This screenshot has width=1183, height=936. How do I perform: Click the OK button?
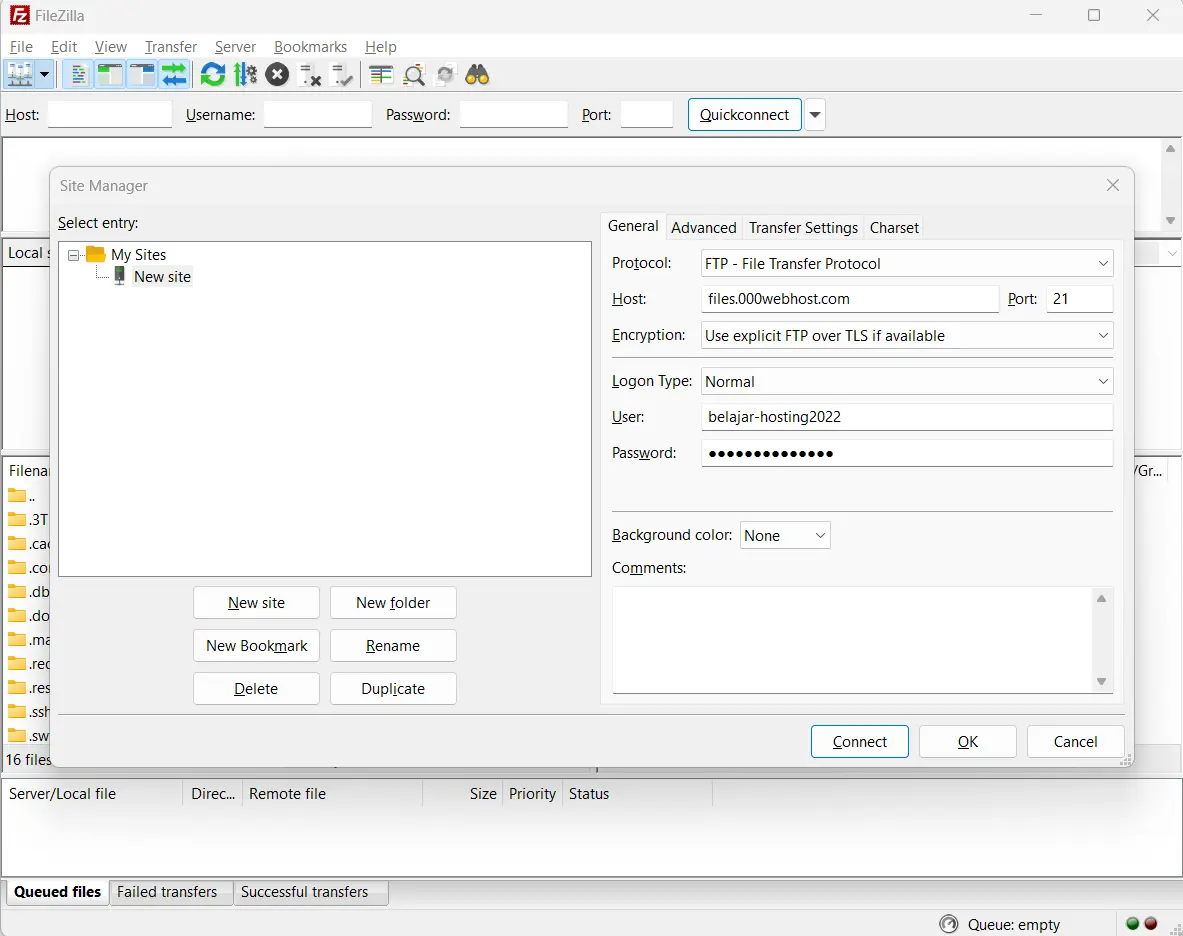[967, 742]
